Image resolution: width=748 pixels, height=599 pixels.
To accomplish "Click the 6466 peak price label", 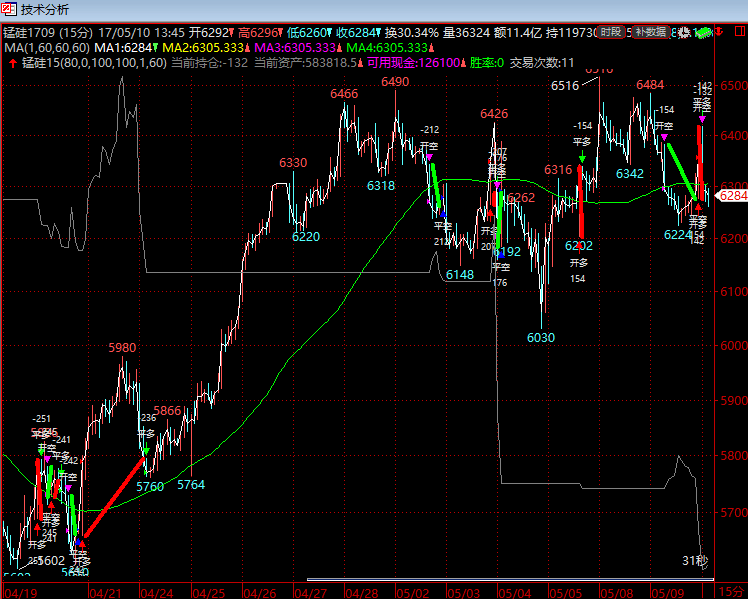I will coord(344,94).
